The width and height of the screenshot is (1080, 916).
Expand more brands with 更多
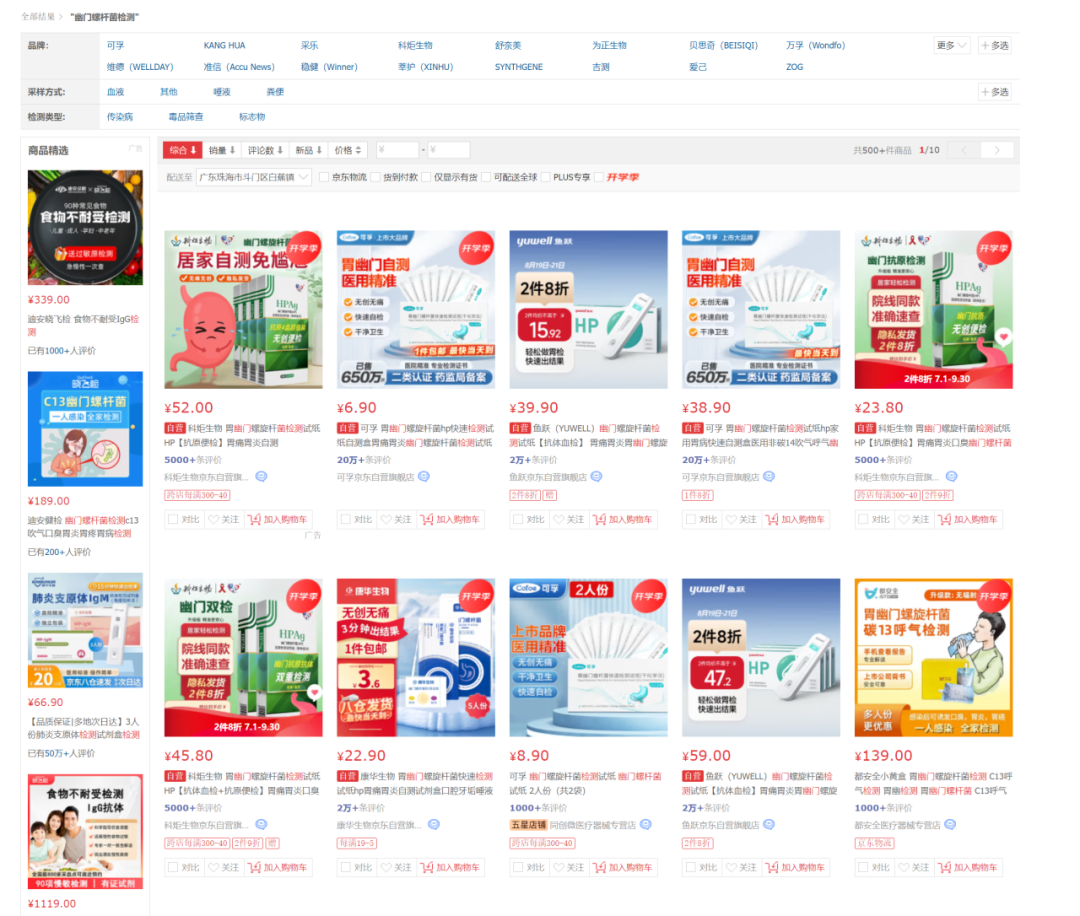pyautogui.click(x=951, y=45)
